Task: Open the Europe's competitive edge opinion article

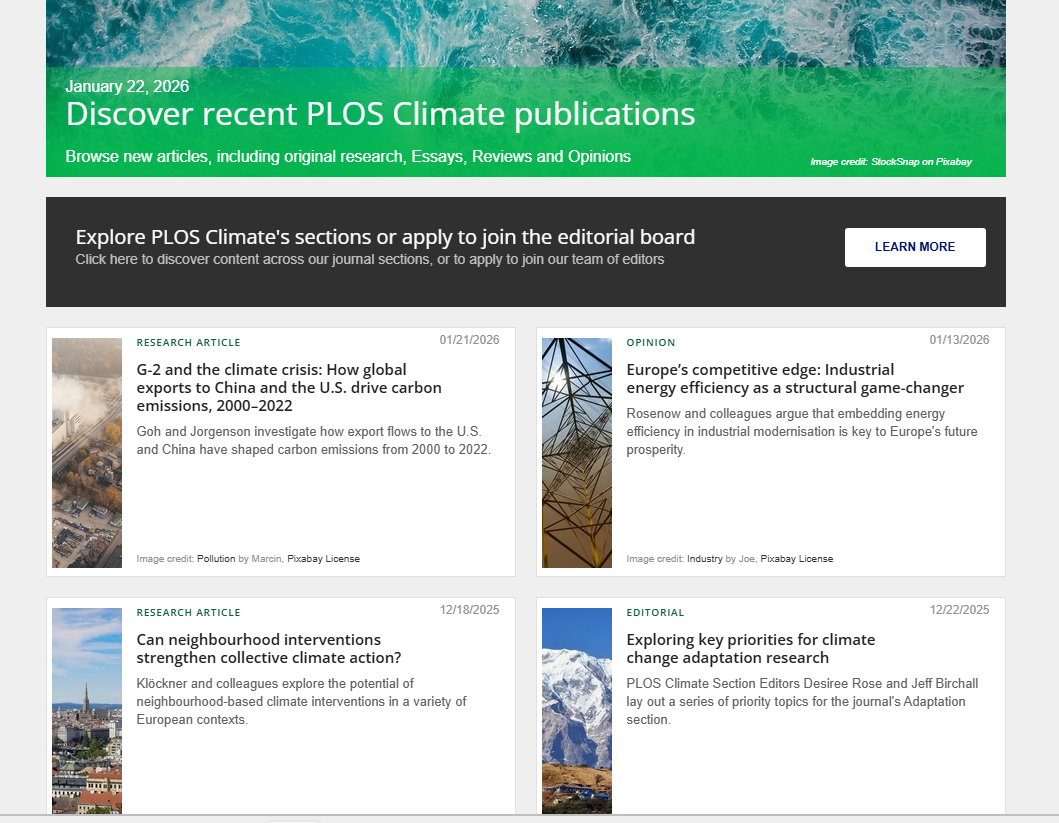Action: tap(794, 379)
